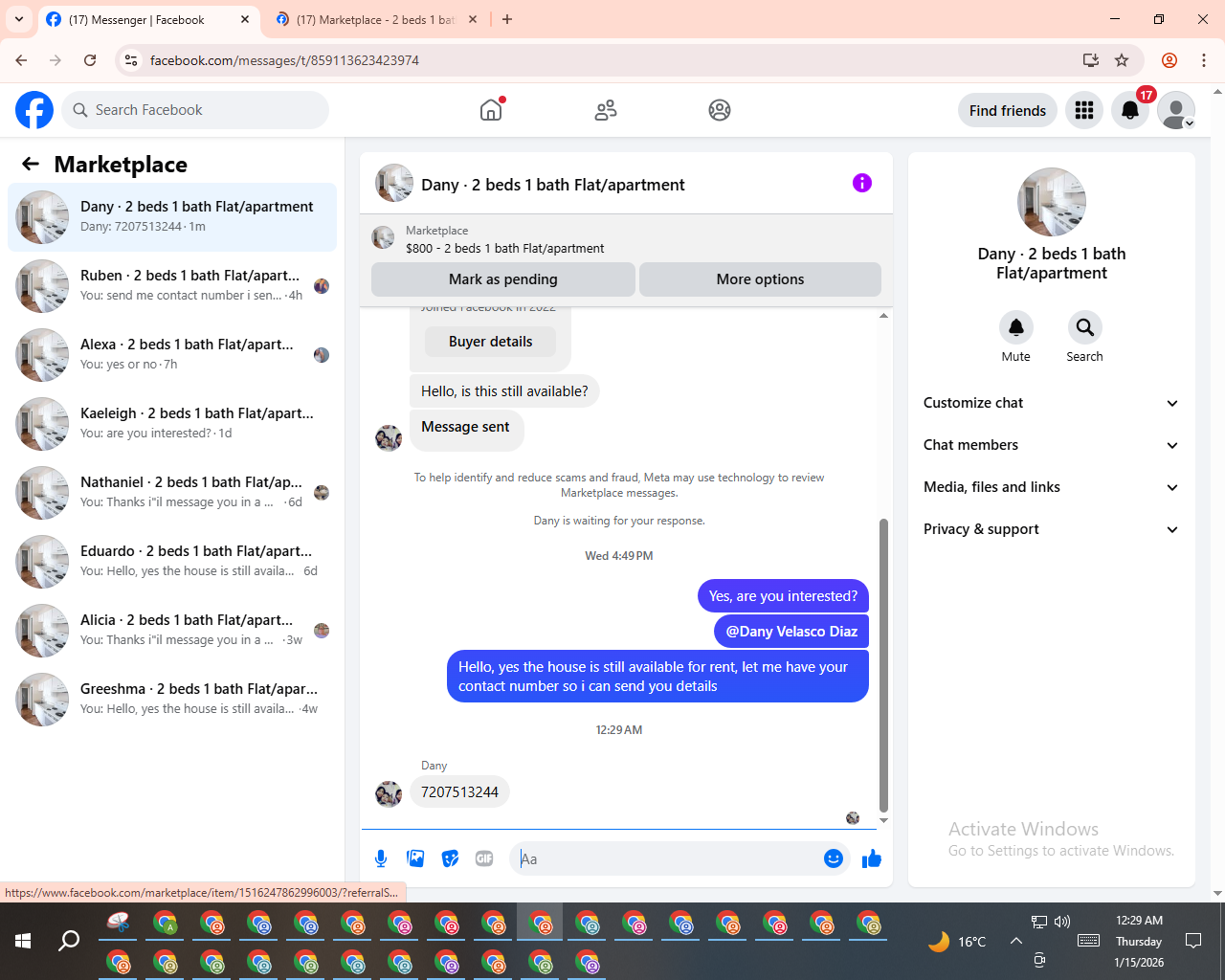Choose a sticker with the sticker icon

click(450, 858)
